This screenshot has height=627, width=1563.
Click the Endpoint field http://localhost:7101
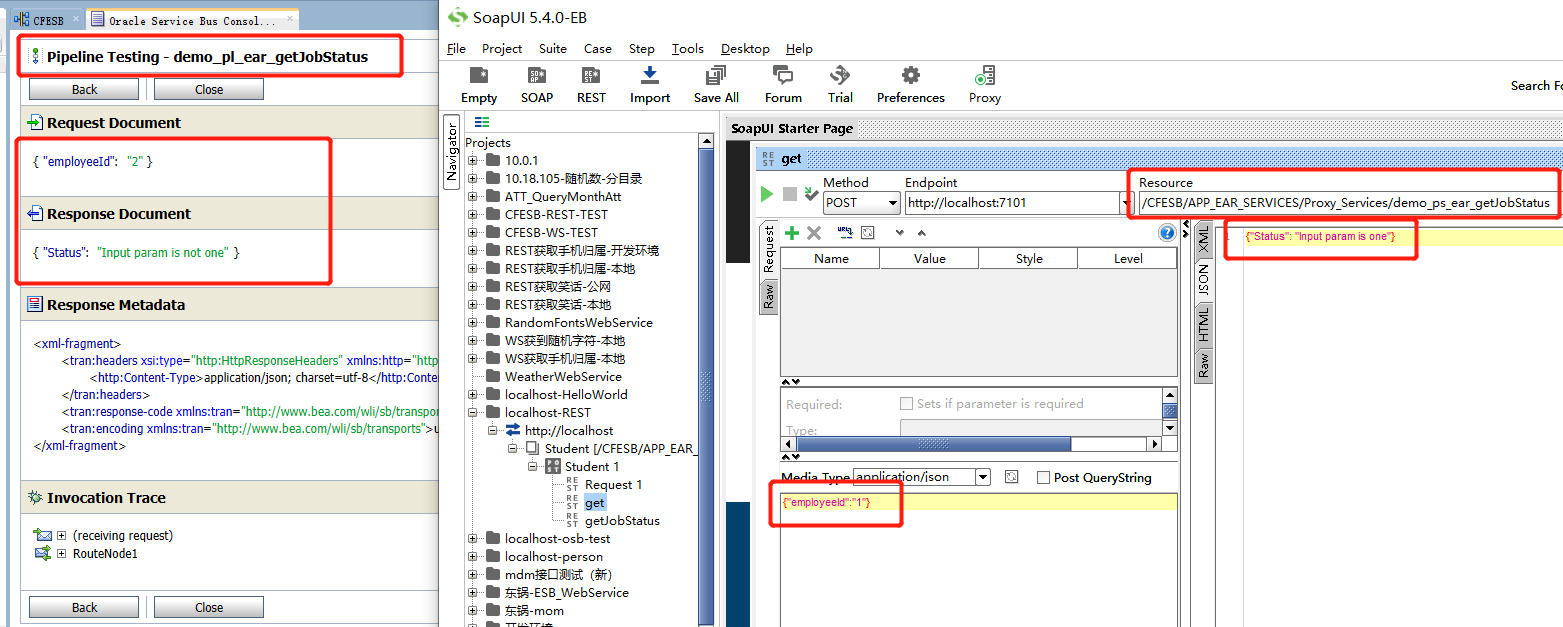[1011, 202]
